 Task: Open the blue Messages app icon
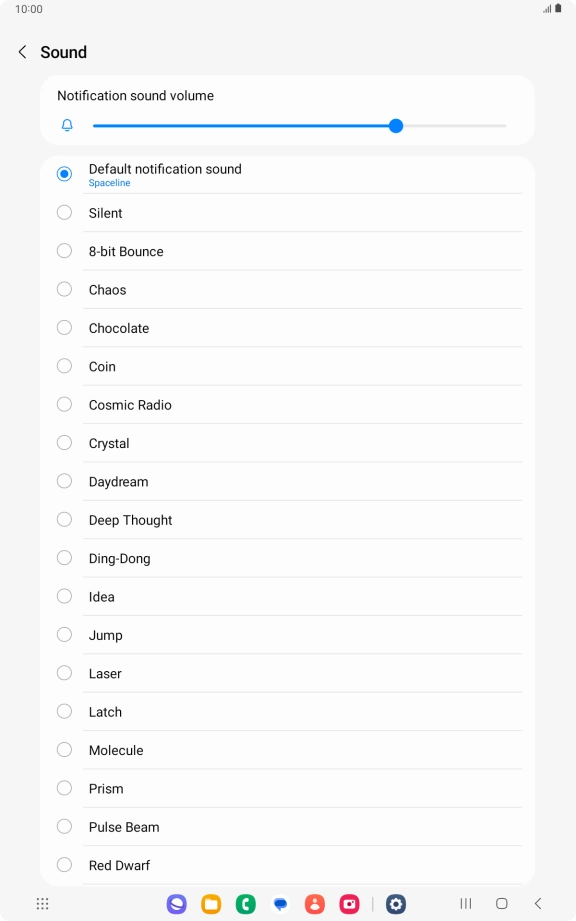(x=281, y=903)
